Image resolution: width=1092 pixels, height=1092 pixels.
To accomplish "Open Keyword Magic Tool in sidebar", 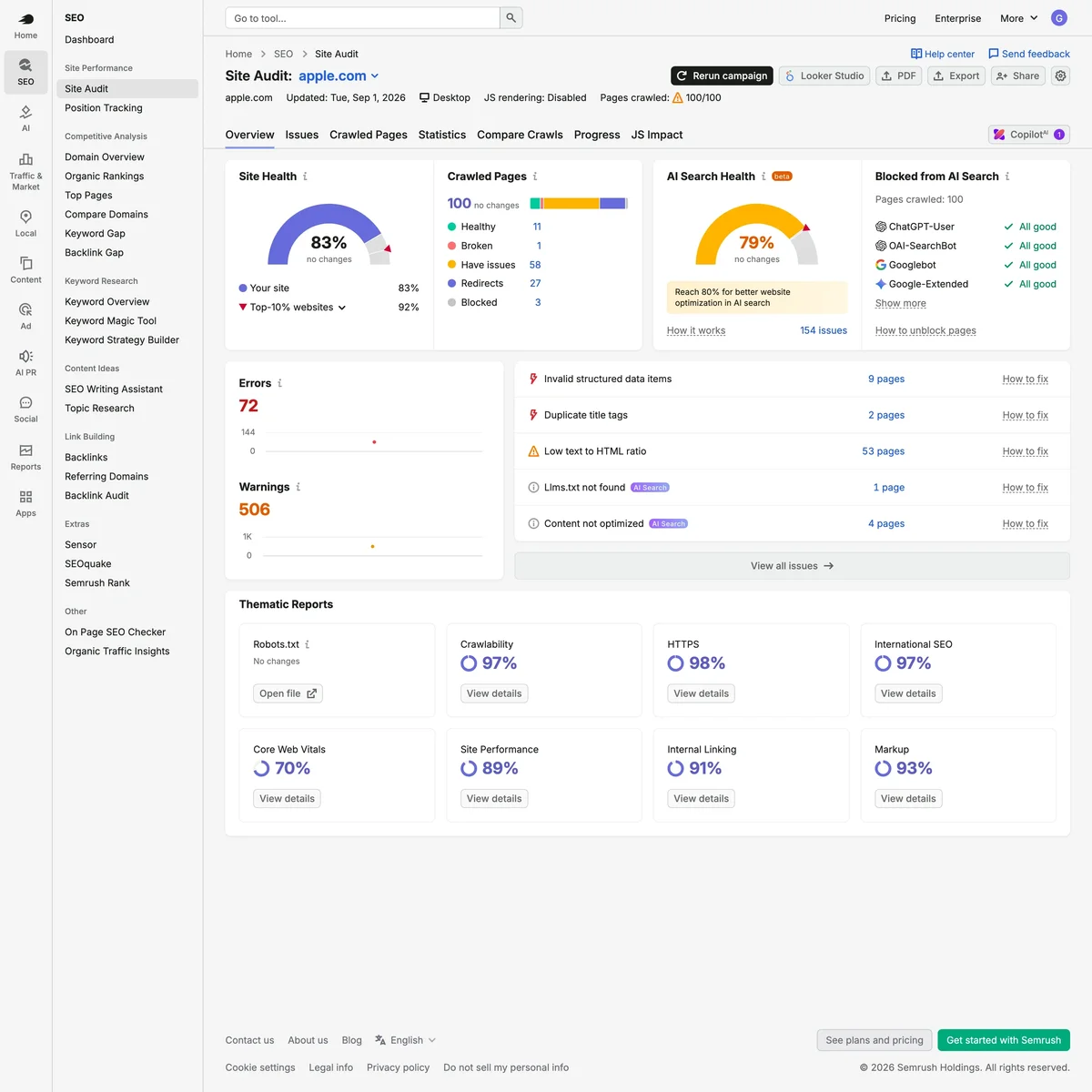I will pos(110,320).
